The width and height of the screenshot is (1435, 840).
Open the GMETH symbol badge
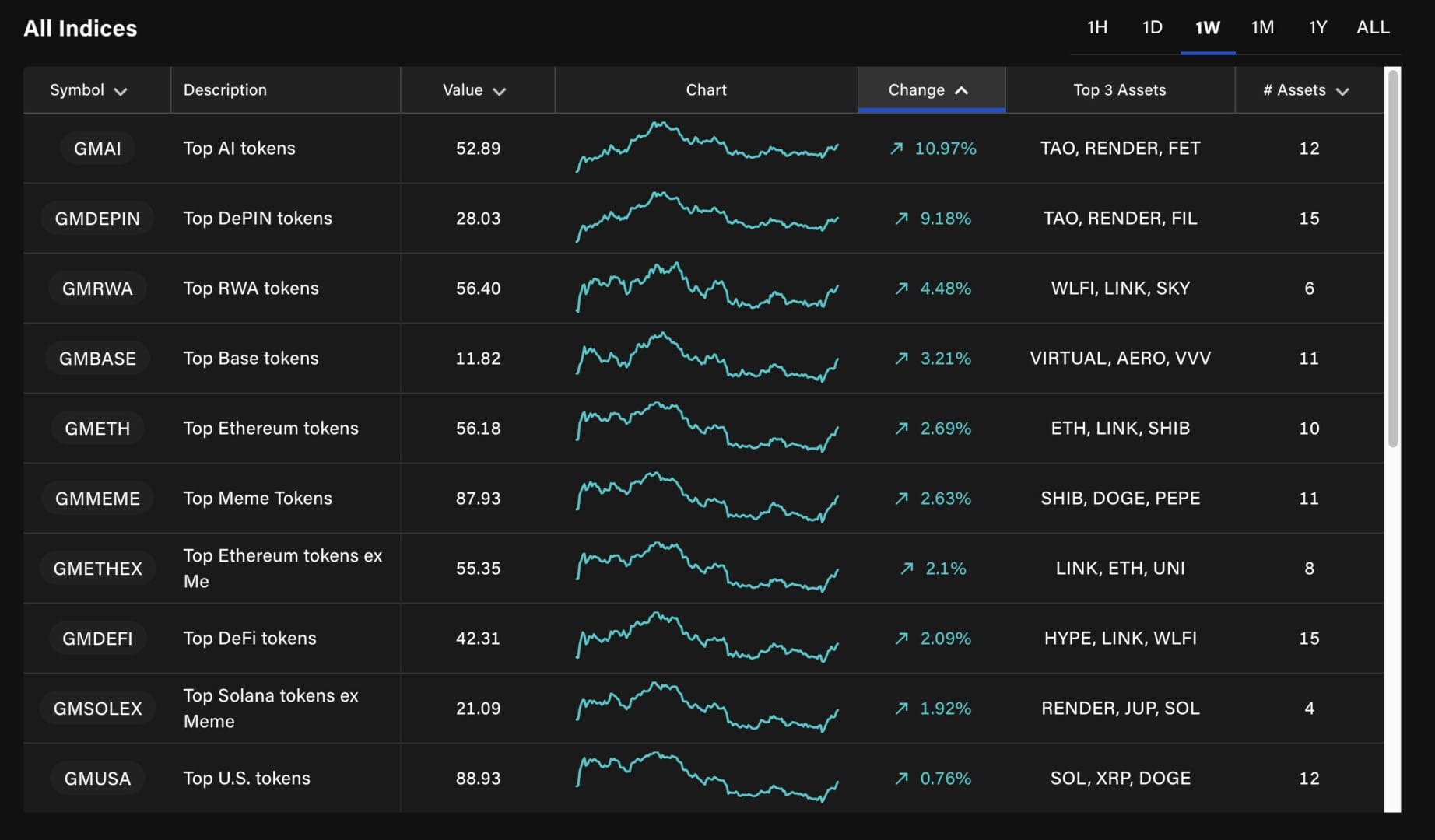[97, 429]
